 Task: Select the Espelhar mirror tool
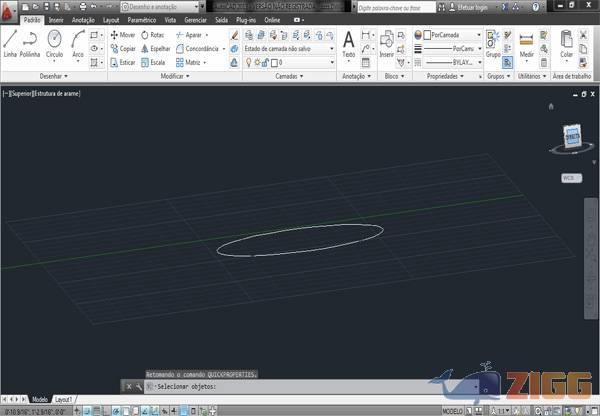click(x=154, y=48)
